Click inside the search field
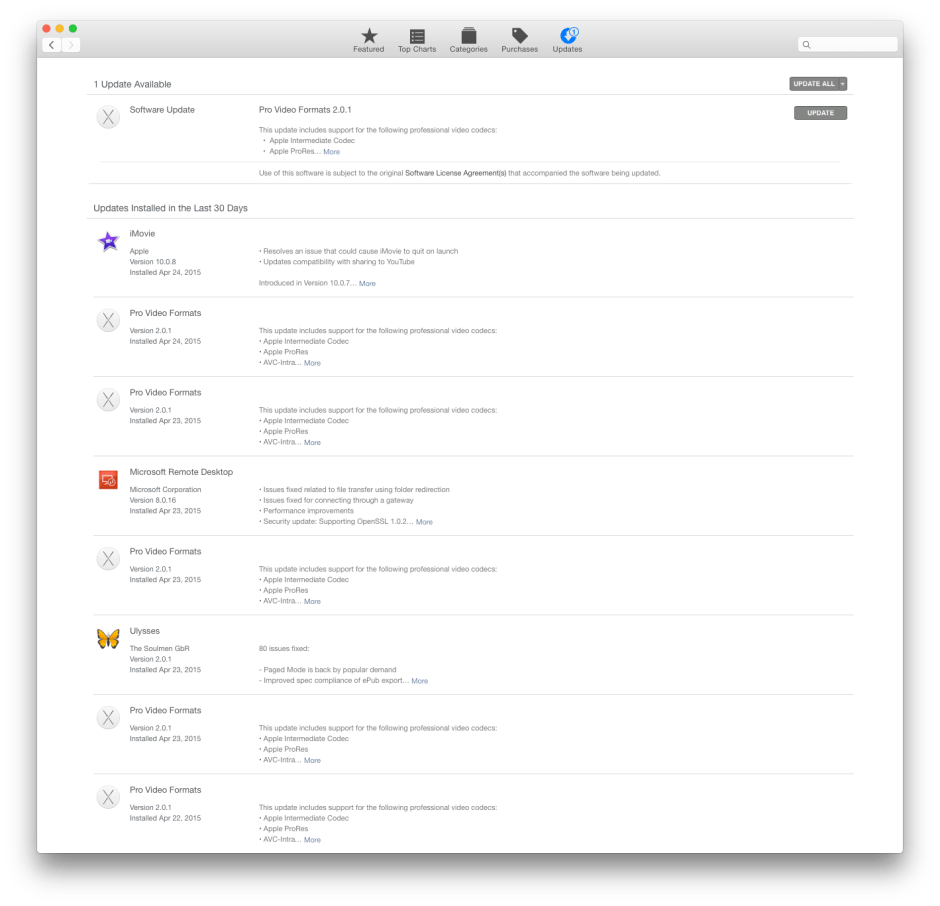This screenshot has height=906, width=940. point(847,44)
